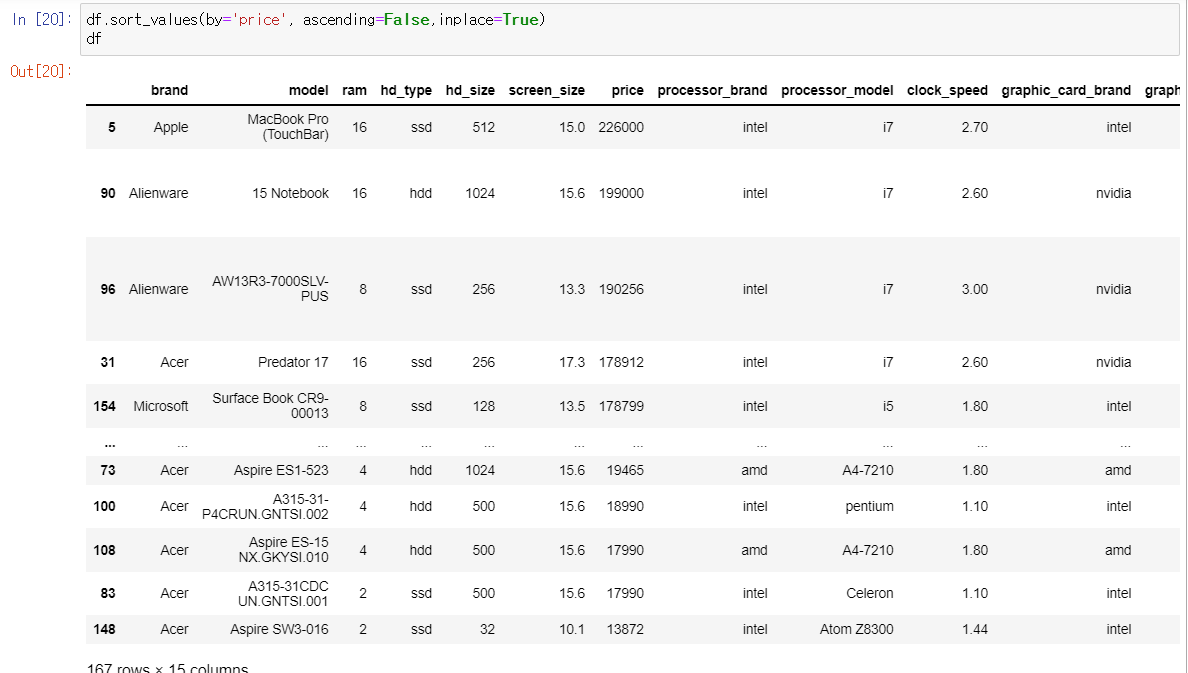1188x673 pixels.
Task: Click row index 148
Action: [105, 630]
